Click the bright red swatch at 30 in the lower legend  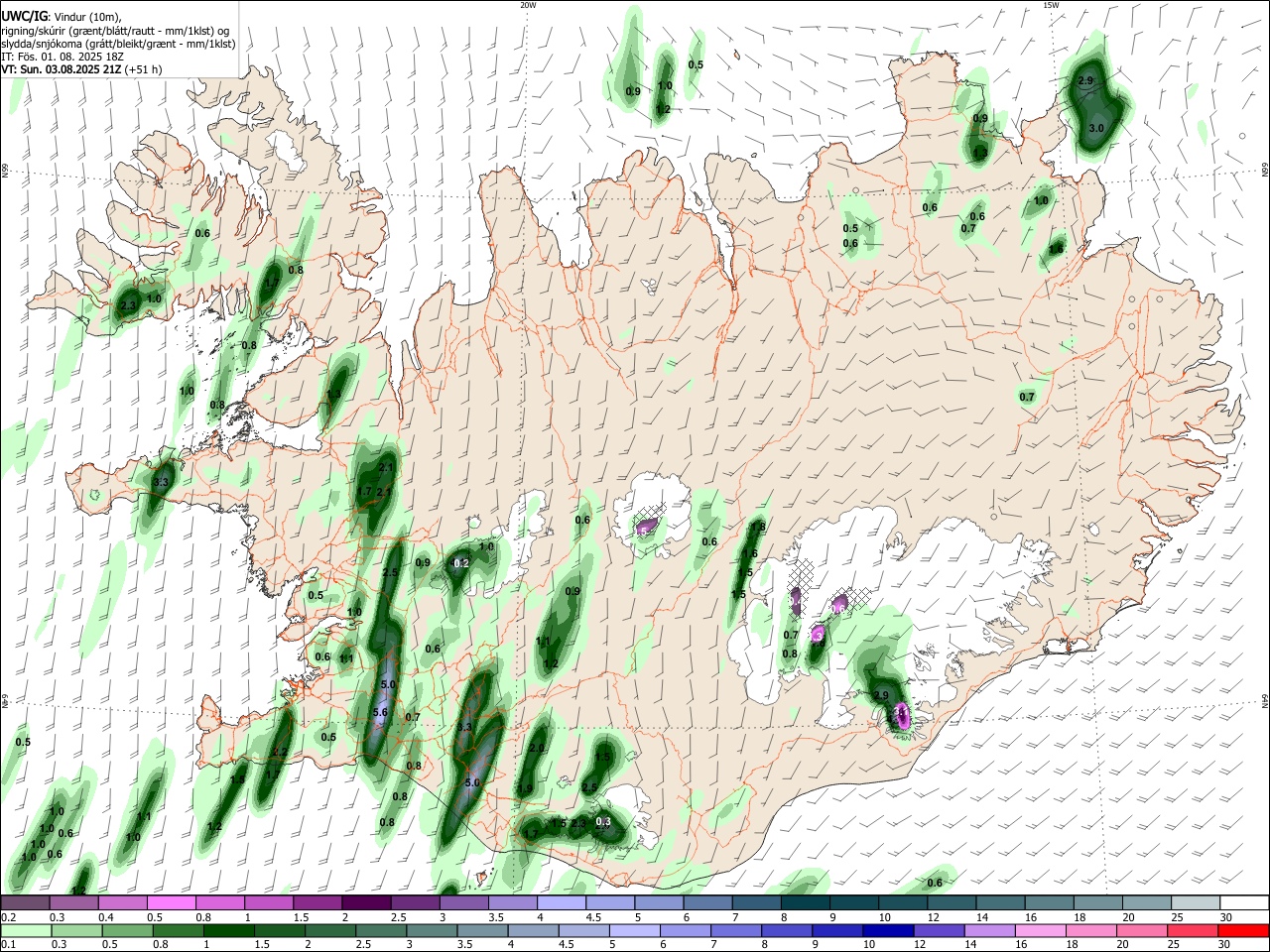pyautogui.click(x=1244, y=930)
